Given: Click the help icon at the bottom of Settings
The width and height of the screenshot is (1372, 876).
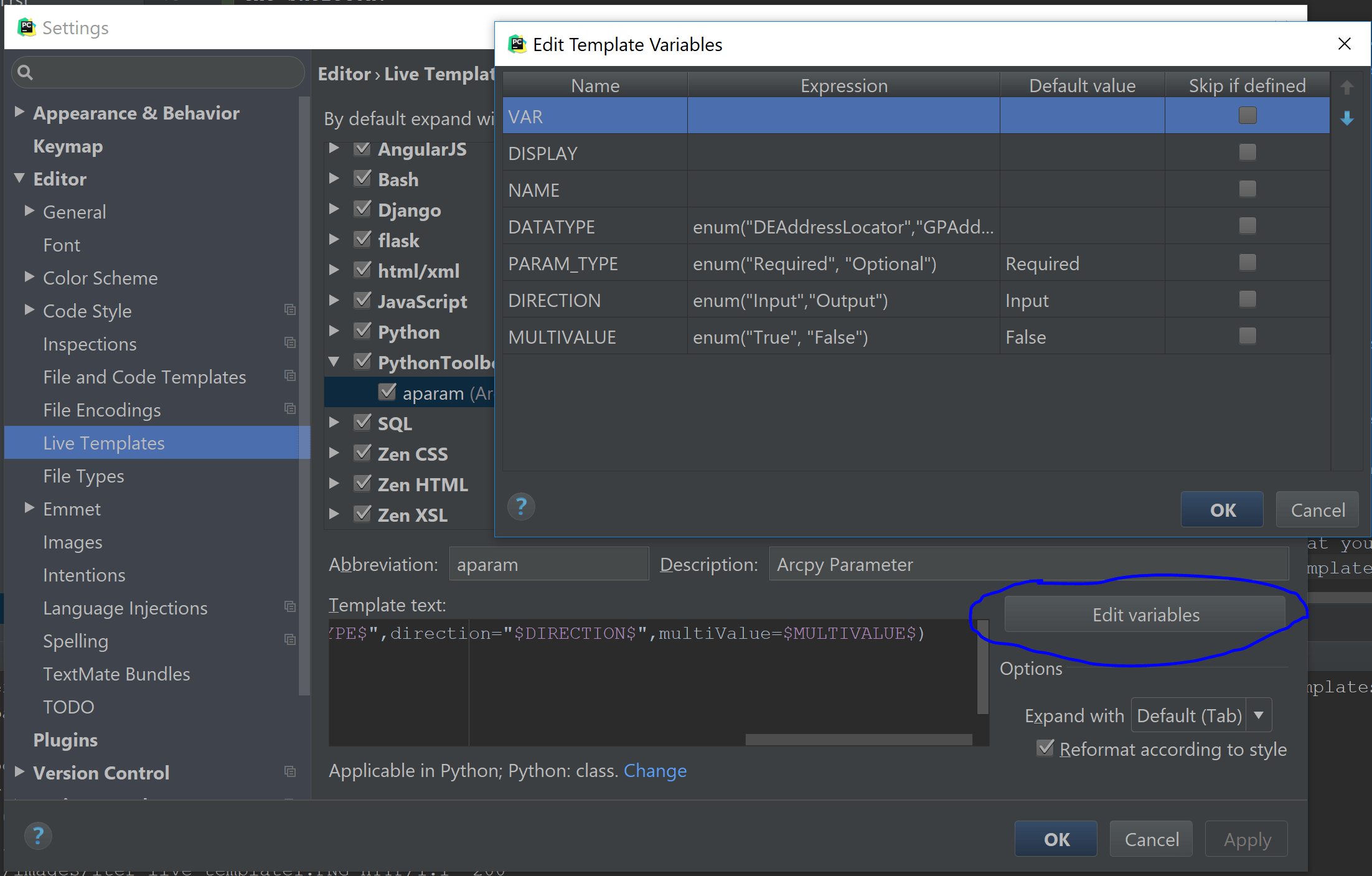Looking at the screenshot, I should (37, 836).
